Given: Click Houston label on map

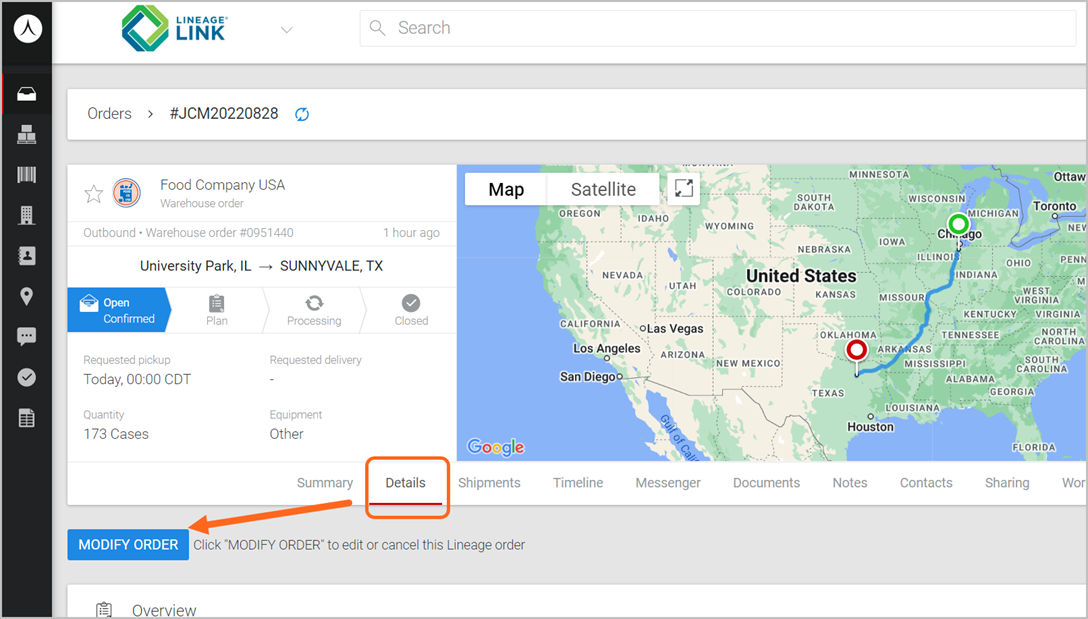Looking at the screenshot, I should (x=870, y=427).
